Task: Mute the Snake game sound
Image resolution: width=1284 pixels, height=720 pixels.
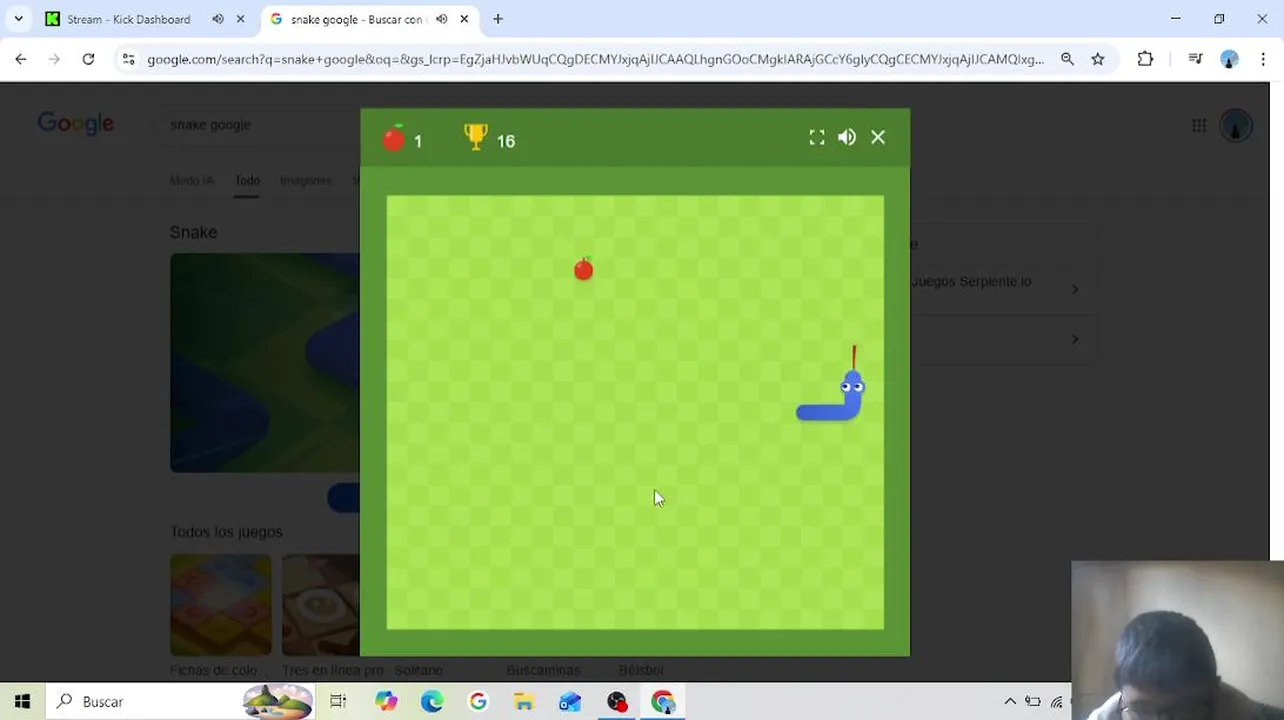Action: [847, 138]
